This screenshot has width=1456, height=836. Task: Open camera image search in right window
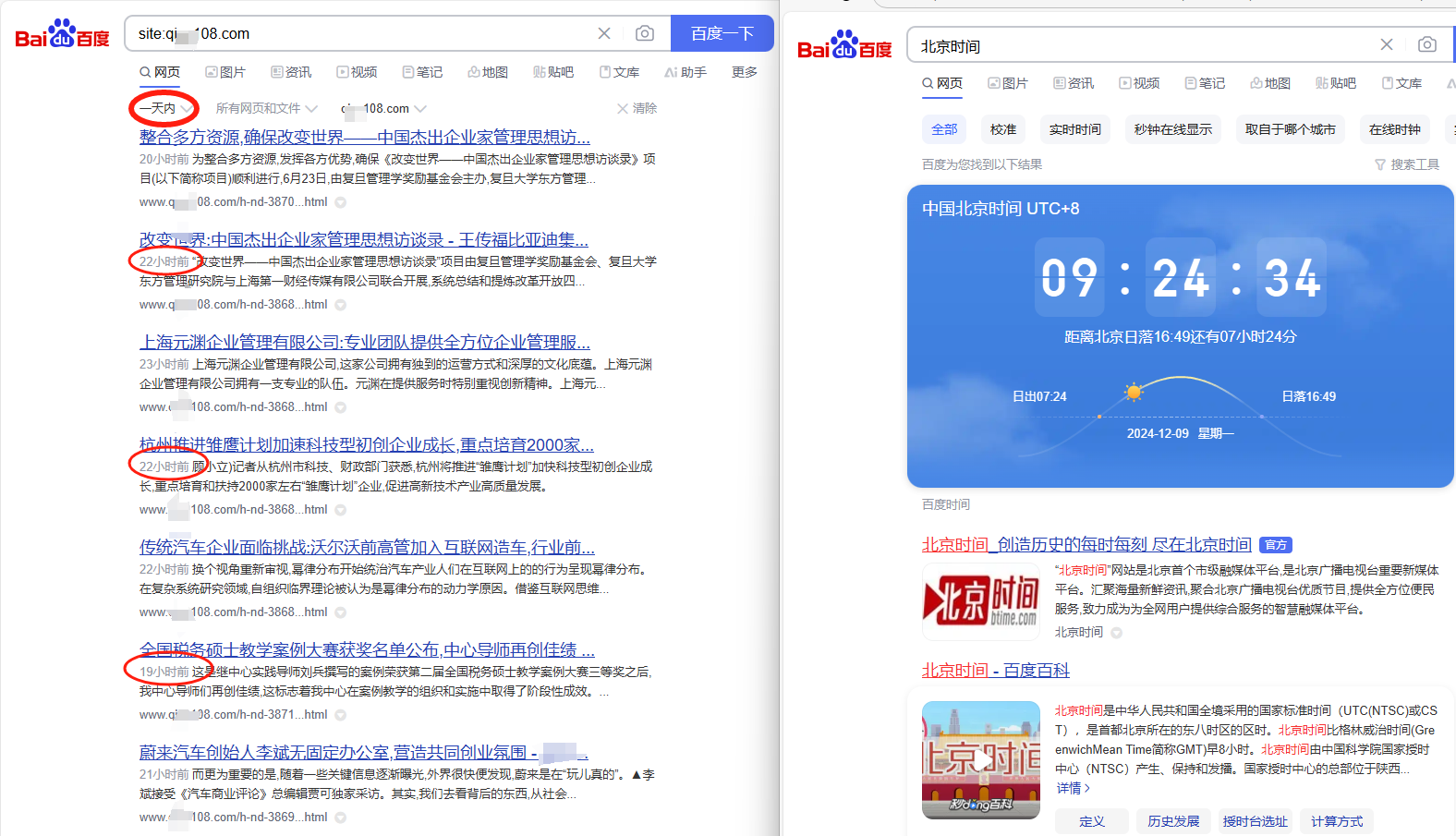tap(1427, 44)
